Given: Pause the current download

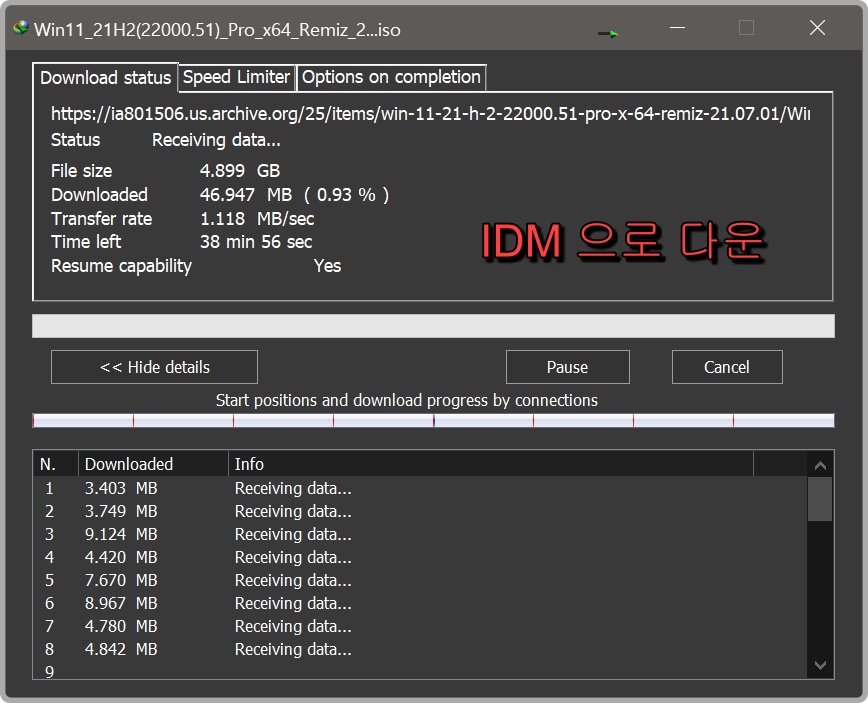Looking at the screenshot, I should (x=567, y=367).
